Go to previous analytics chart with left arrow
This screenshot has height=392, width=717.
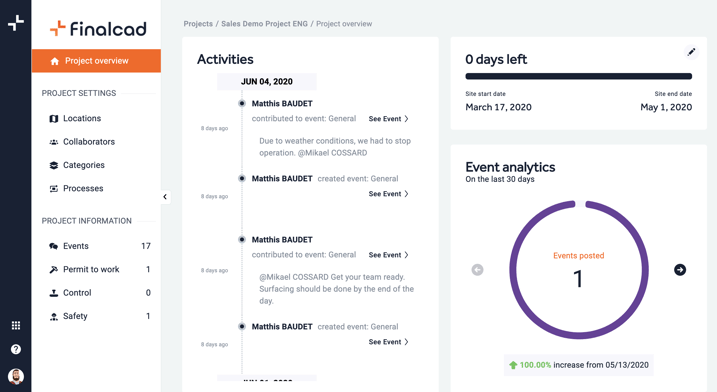(477, 270)
